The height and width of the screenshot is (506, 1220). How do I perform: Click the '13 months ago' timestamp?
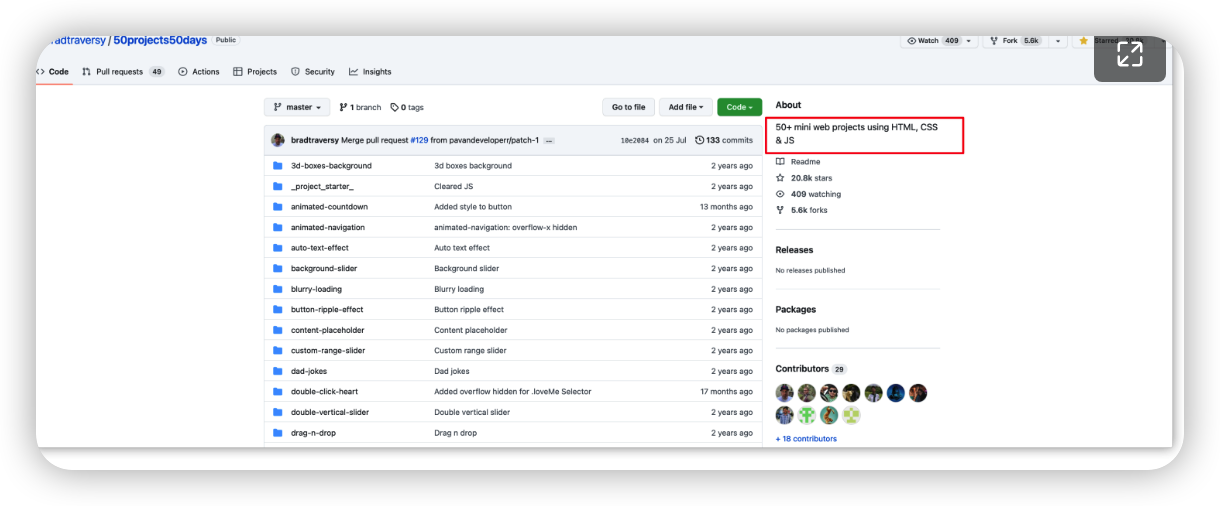(x=726, y=207)
